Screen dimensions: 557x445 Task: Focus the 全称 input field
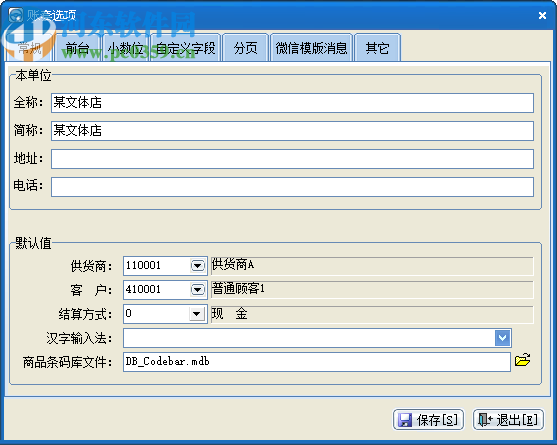[x=292, y=103]
